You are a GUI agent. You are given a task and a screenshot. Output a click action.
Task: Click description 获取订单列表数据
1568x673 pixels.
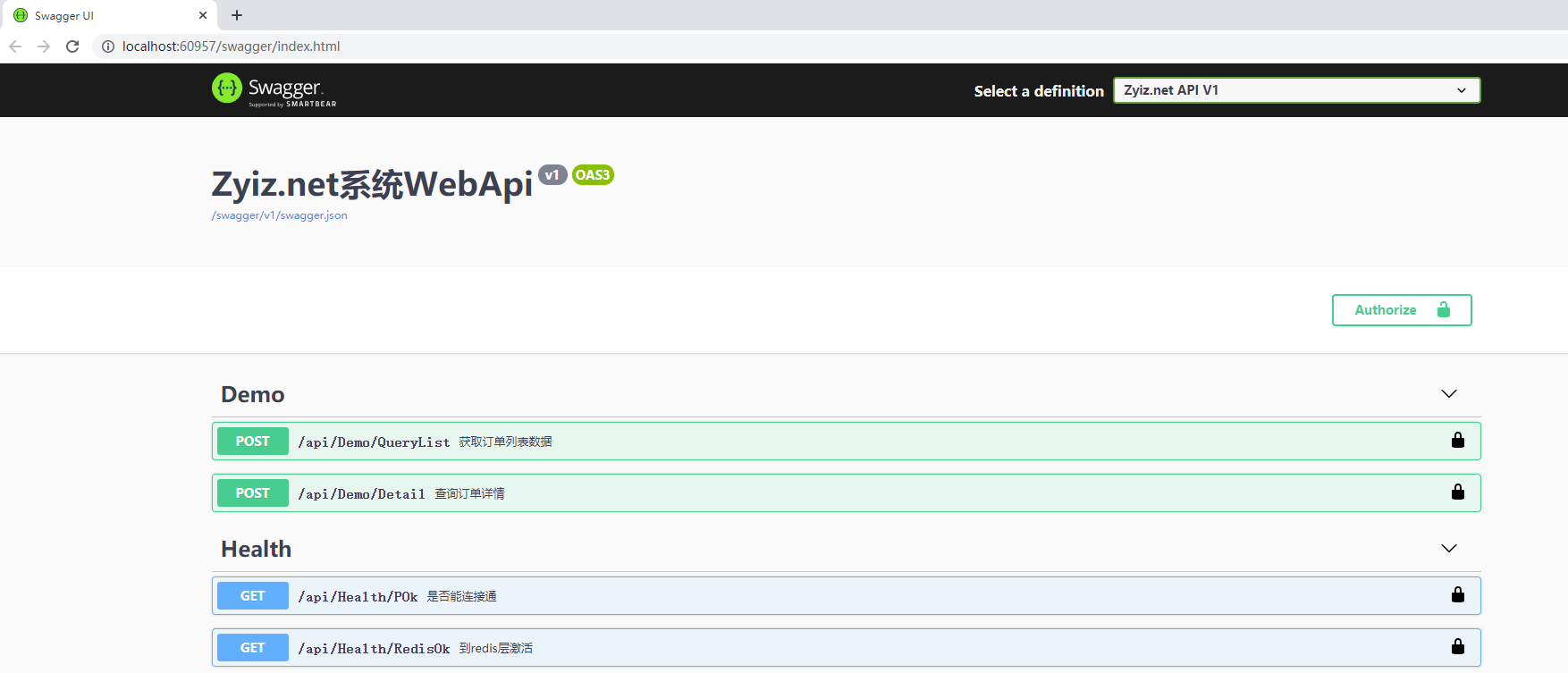coord(506,442)
